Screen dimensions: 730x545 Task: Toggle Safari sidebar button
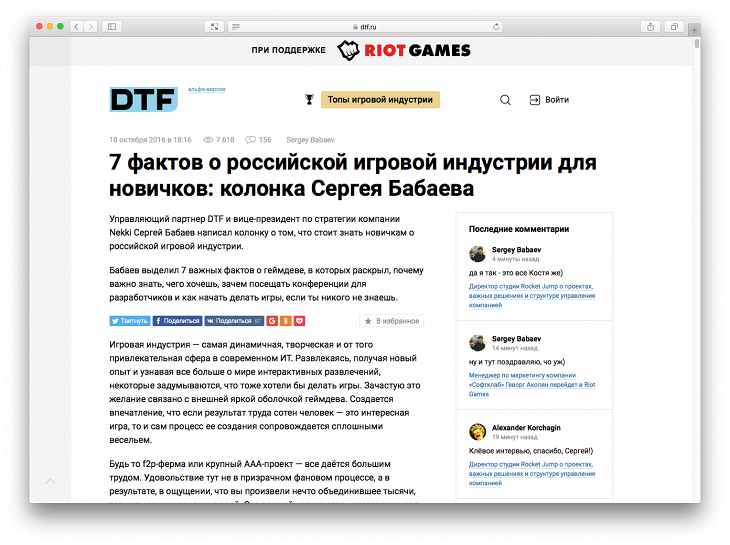[x=111, y=26]
